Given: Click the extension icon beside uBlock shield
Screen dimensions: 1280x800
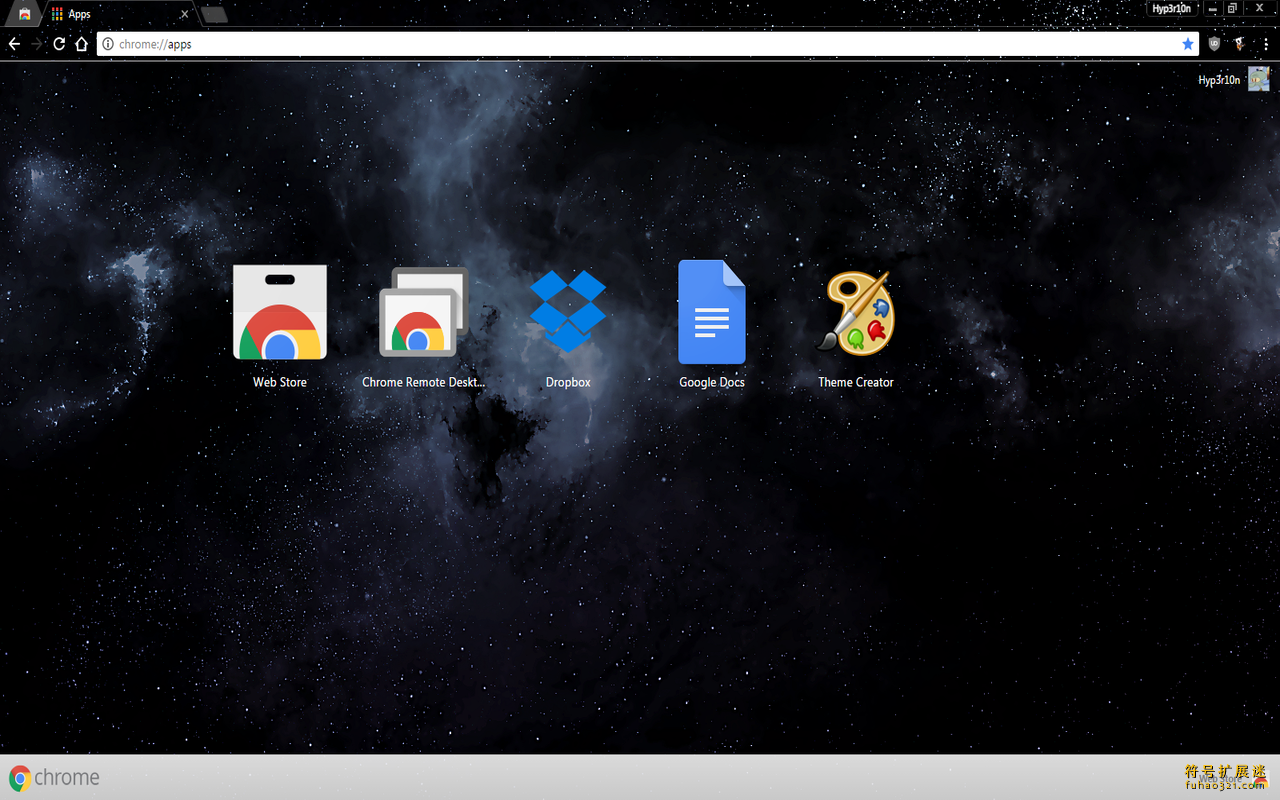Looking at the screenshot, I should 1239,44.
